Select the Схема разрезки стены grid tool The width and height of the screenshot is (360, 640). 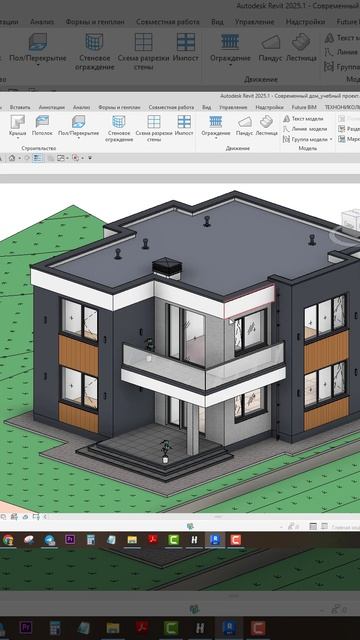[153, 128]
